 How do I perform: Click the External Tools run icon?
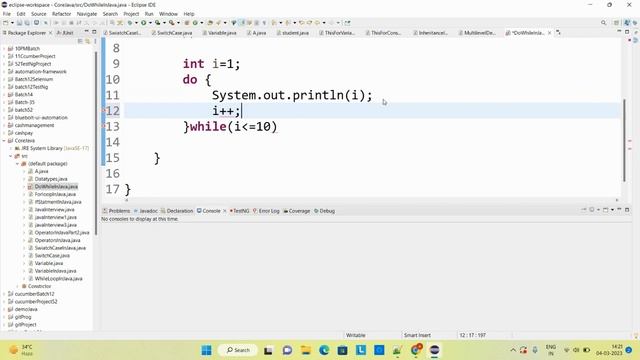(172, 23)
